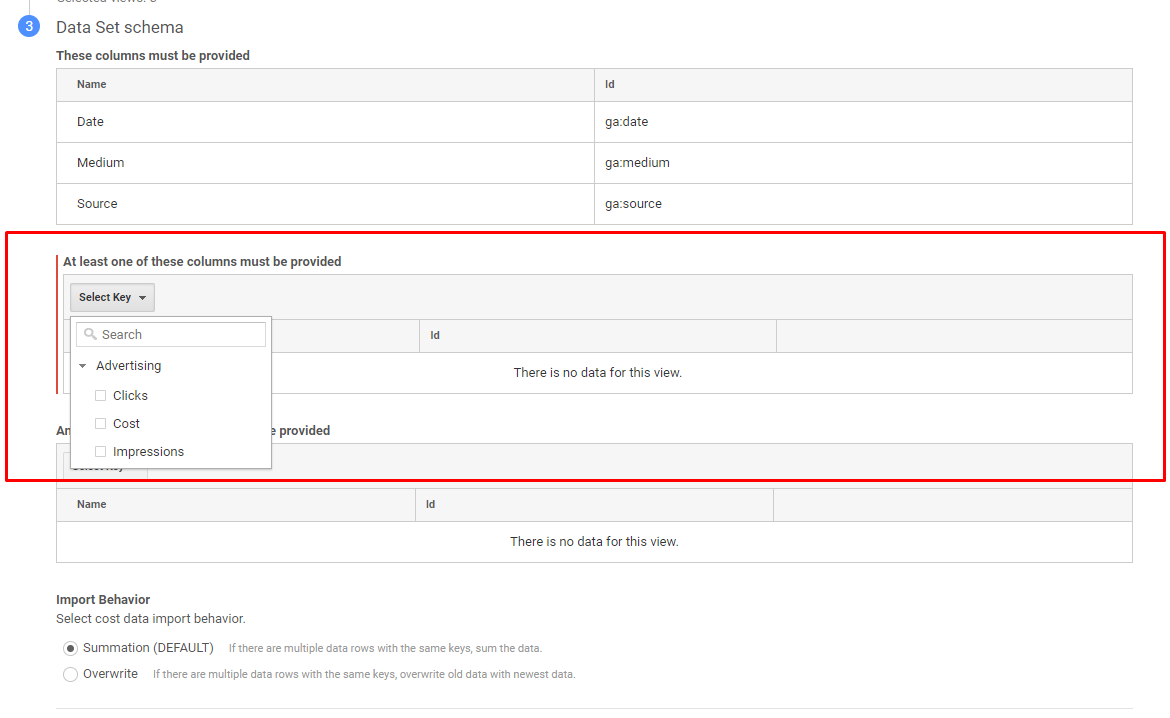1170x718 pixels.
Task: Click the magnifier icon in the search box
Action: pyautogui.click(x=90, y=335)
